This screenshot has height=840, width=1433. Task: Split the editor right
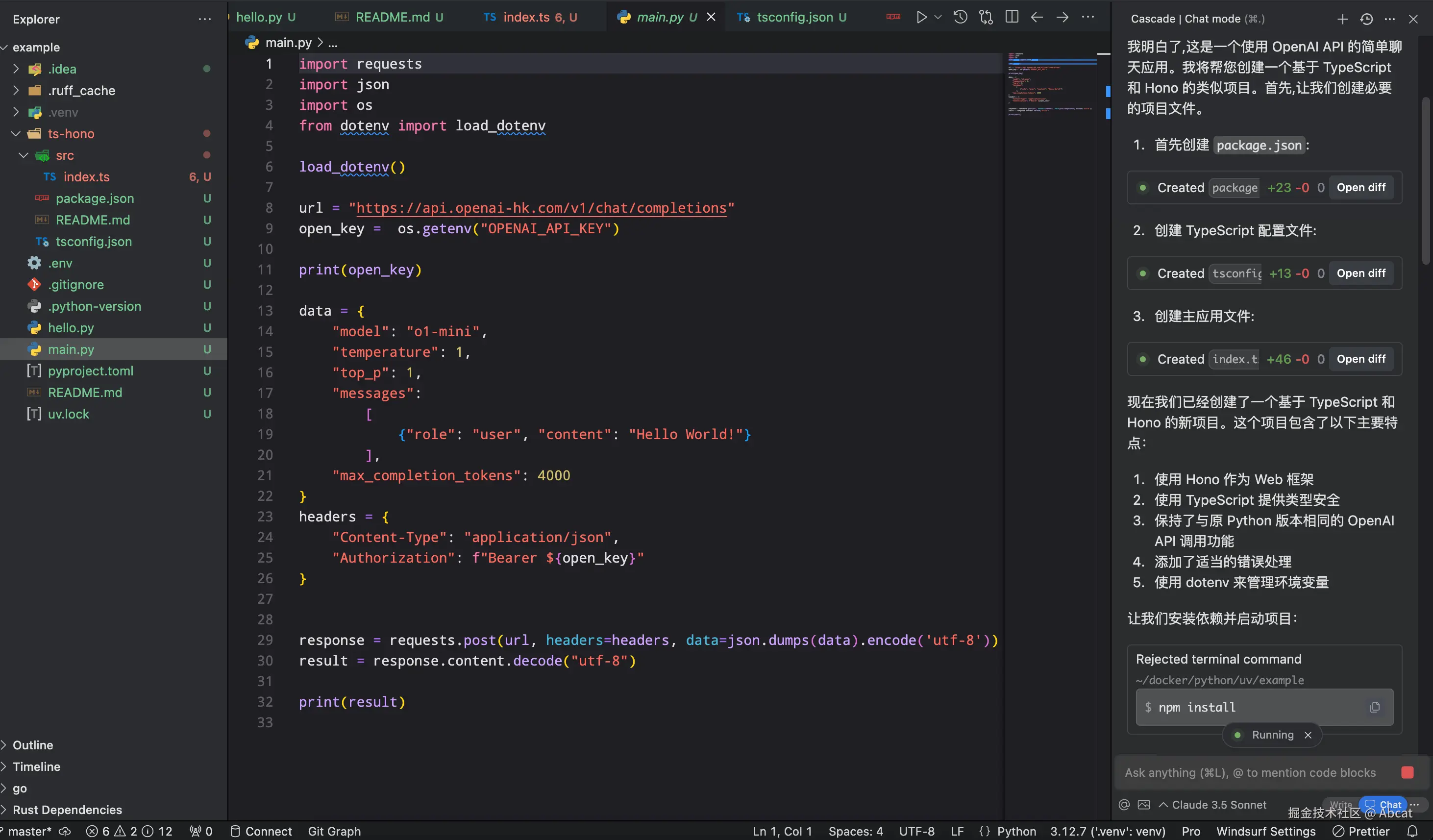(1012, 17)
